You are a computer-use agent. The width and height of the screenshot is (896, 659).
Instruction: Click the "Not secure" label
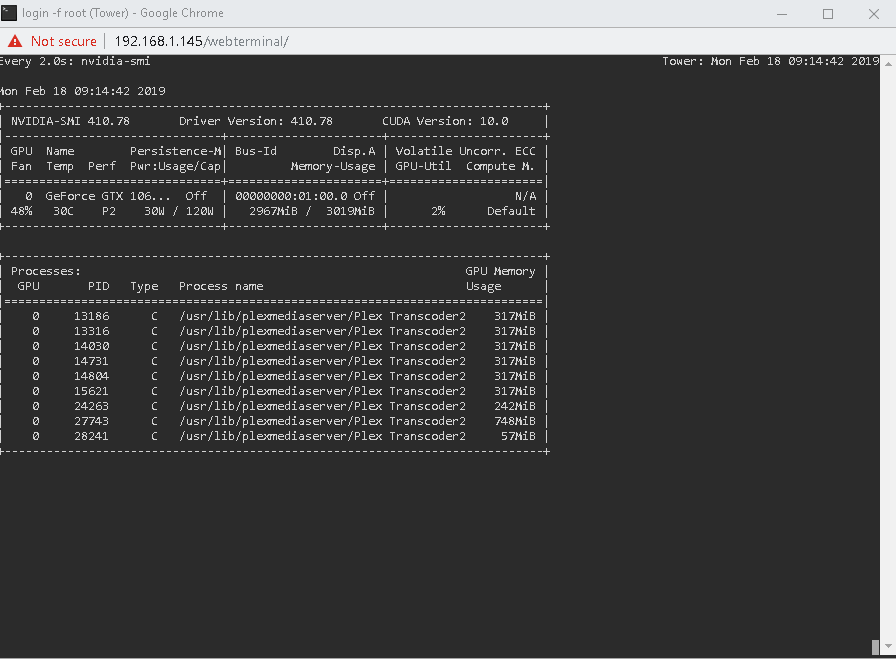pyautogui.click(x=63, y=41)
